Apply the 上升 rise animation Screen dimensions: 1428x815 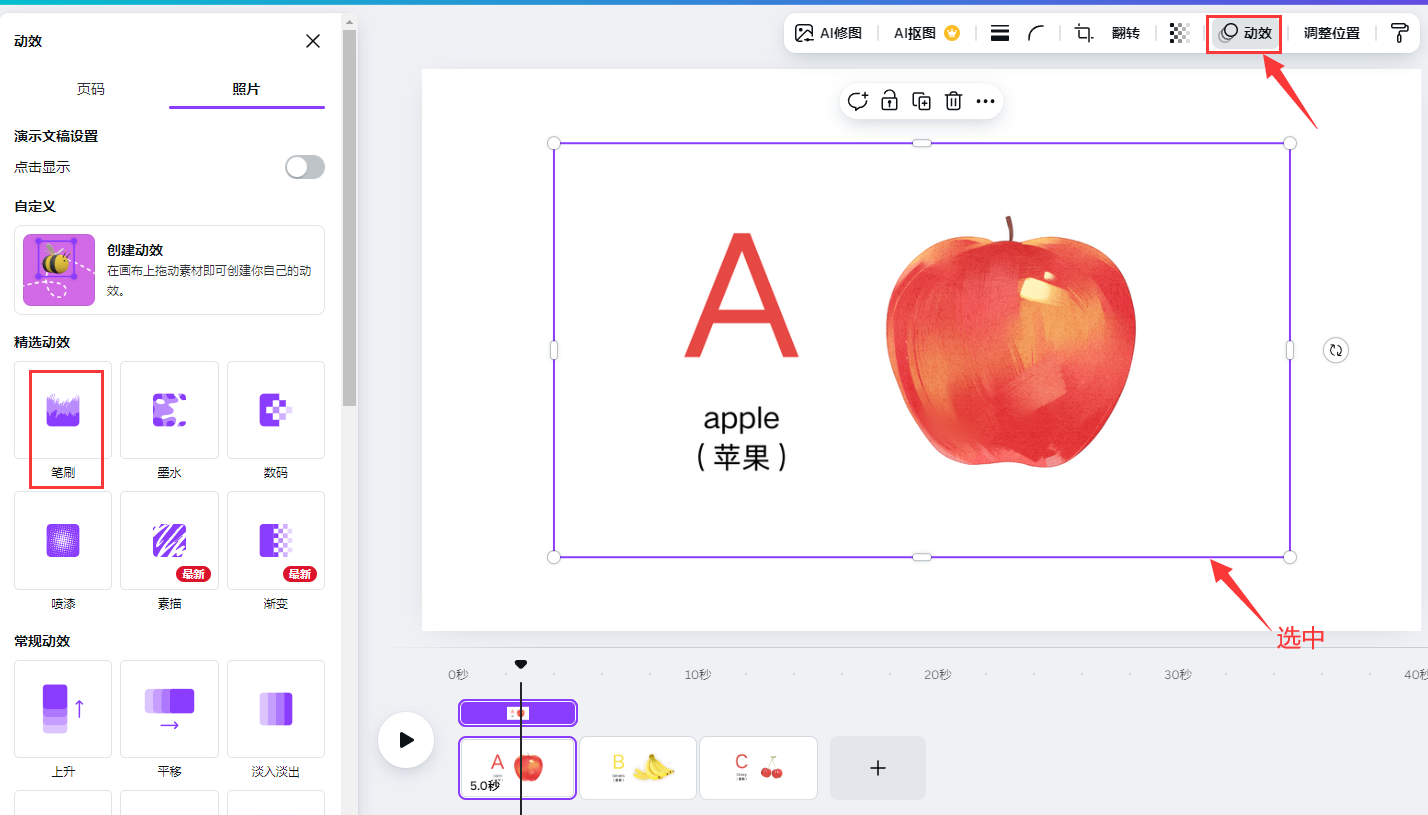click(63, 709)
